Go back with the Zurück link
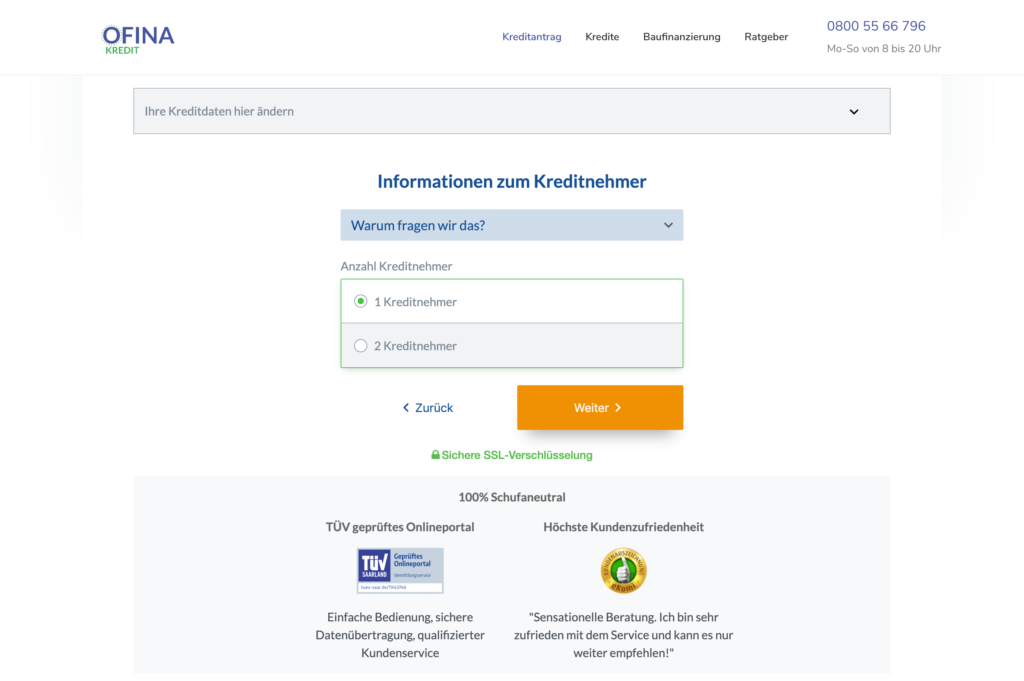This screenshot has height=681, width=1024. 428,407
